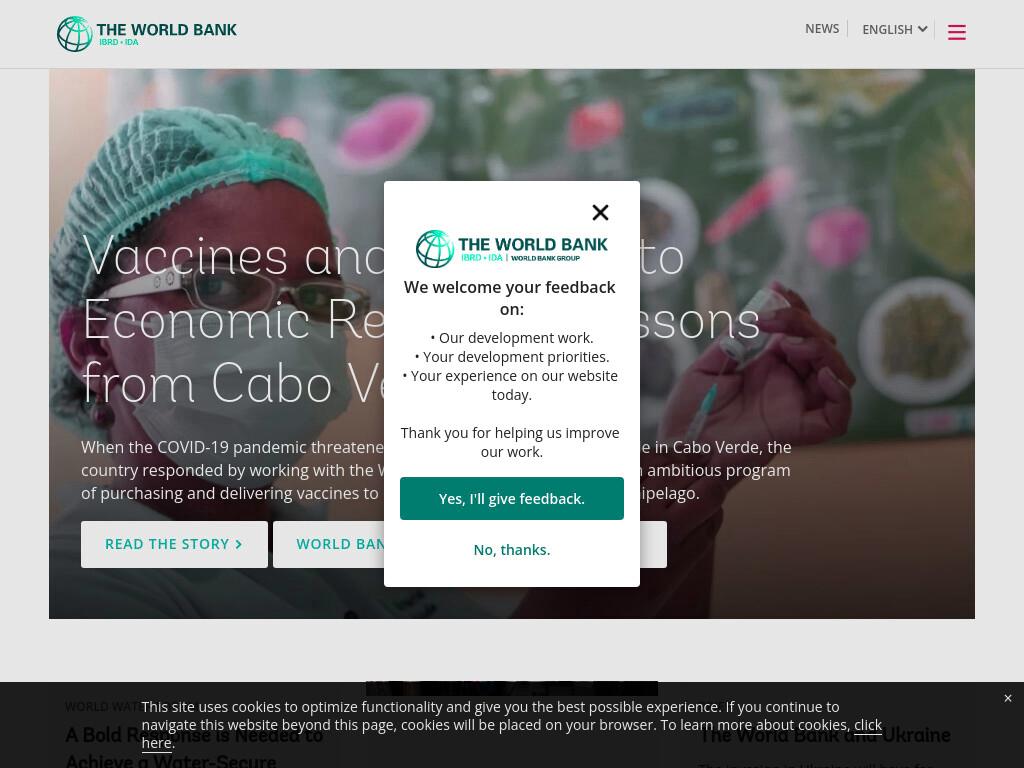Open the NEWS menu item

coord(822,29)
